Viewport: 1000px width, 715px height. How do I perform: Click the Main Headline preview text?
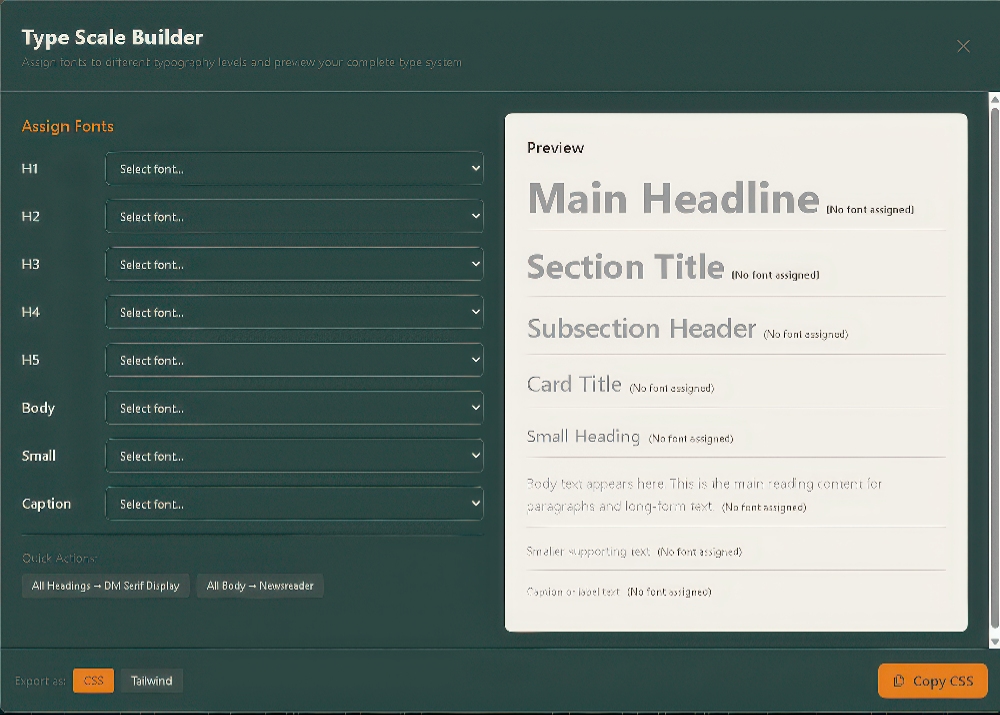coord(672,199)
